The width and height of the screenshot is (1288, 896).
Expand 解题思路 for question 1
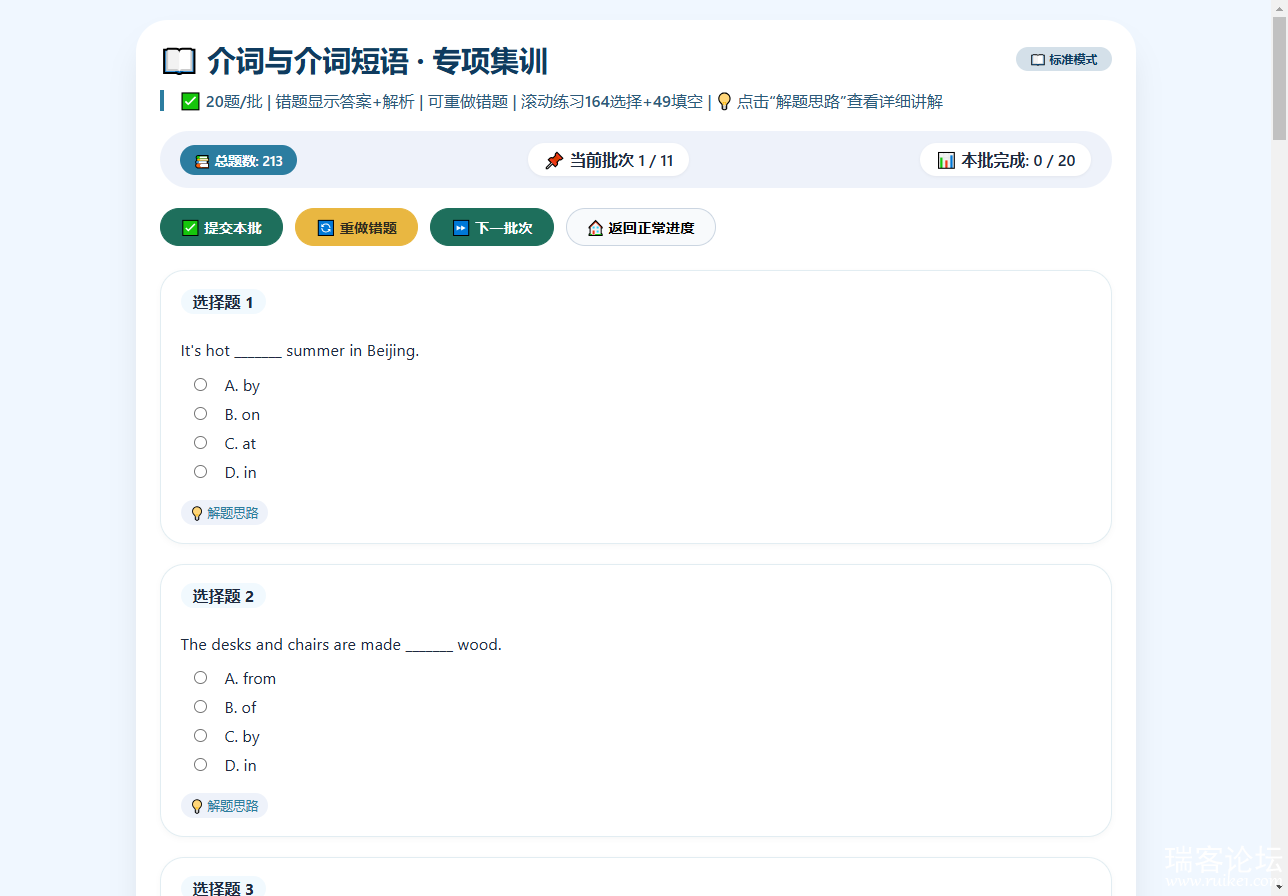pyautogui.click(x=224, y=513)
